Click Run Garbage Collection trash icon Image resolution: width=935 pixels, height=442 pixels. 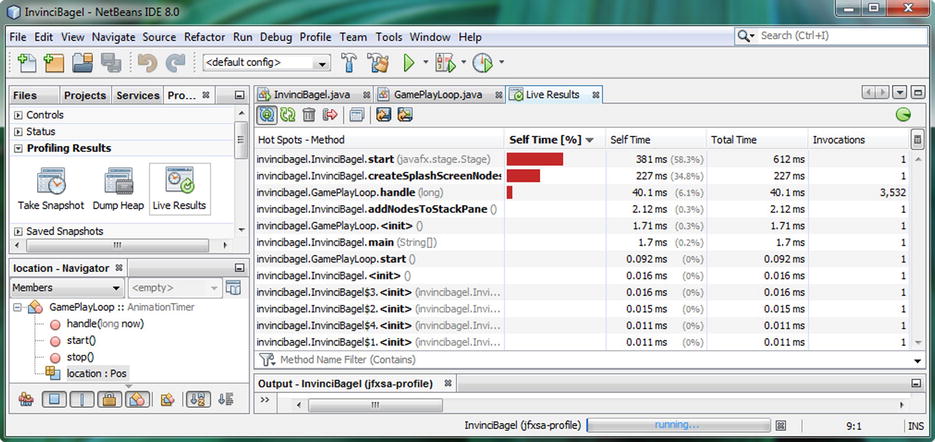[309, 115]
